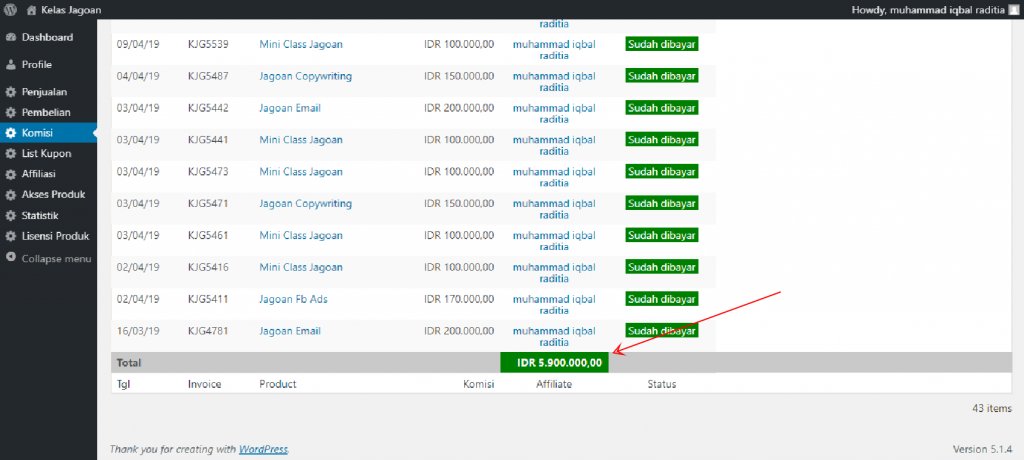Image resolution: width=1024 pixels, height=460 pixels.
Task: Click the IDR 5.900.000,00 total cell
Action: click(x=554, y=363)
